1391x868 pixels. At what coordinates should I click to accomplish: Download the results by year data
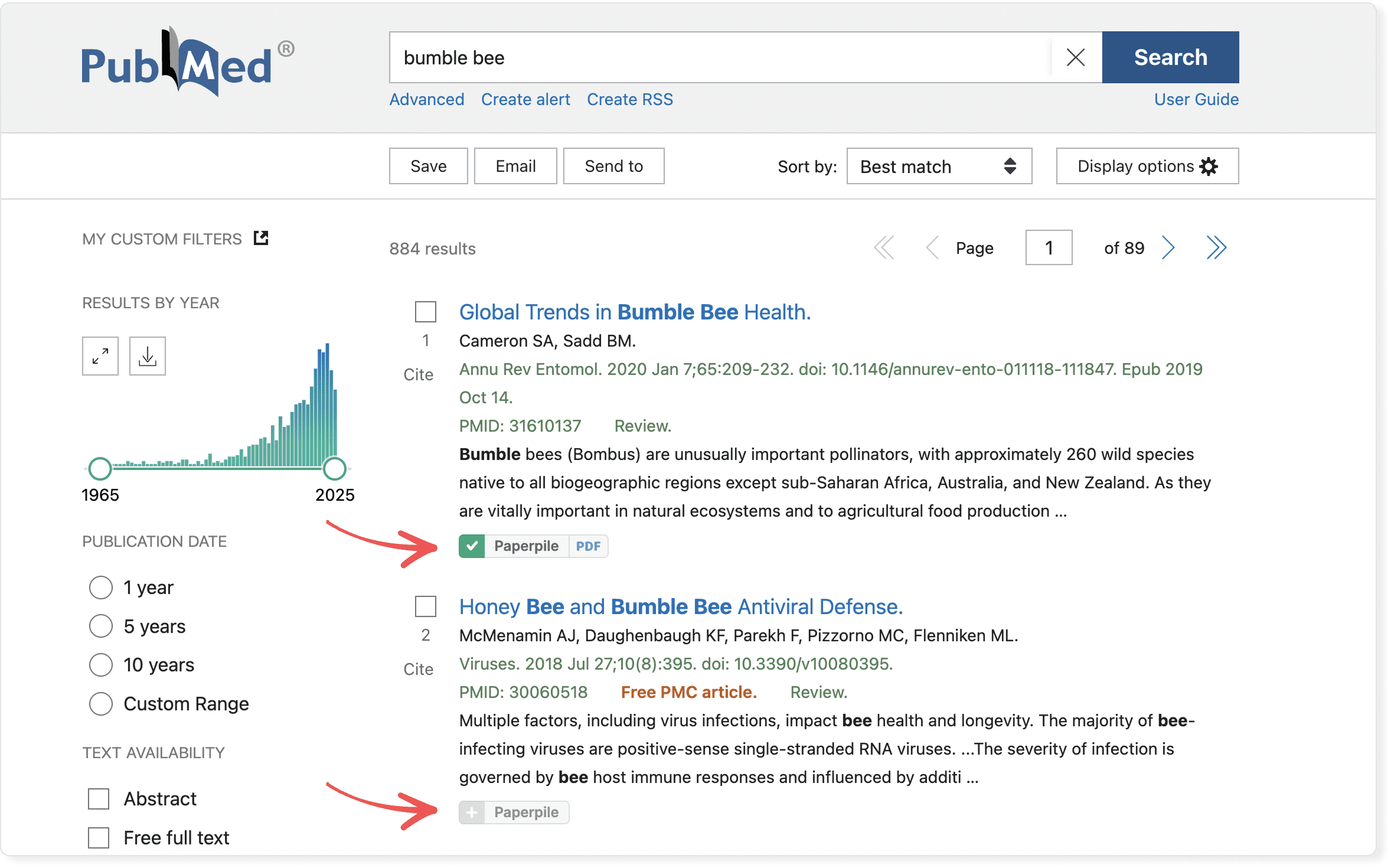pyautogui.click(x=148, y=356)
